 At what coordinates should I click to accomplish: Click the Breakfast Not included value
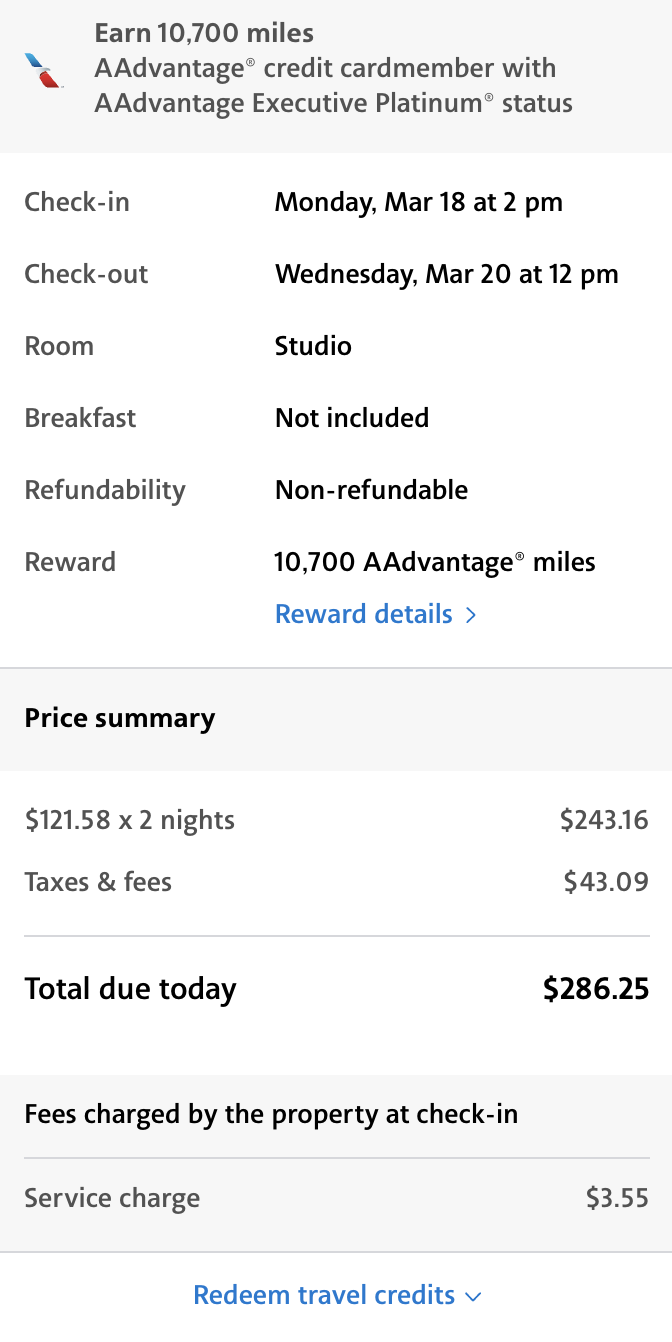pyautogui.click(x=351, y=418)
